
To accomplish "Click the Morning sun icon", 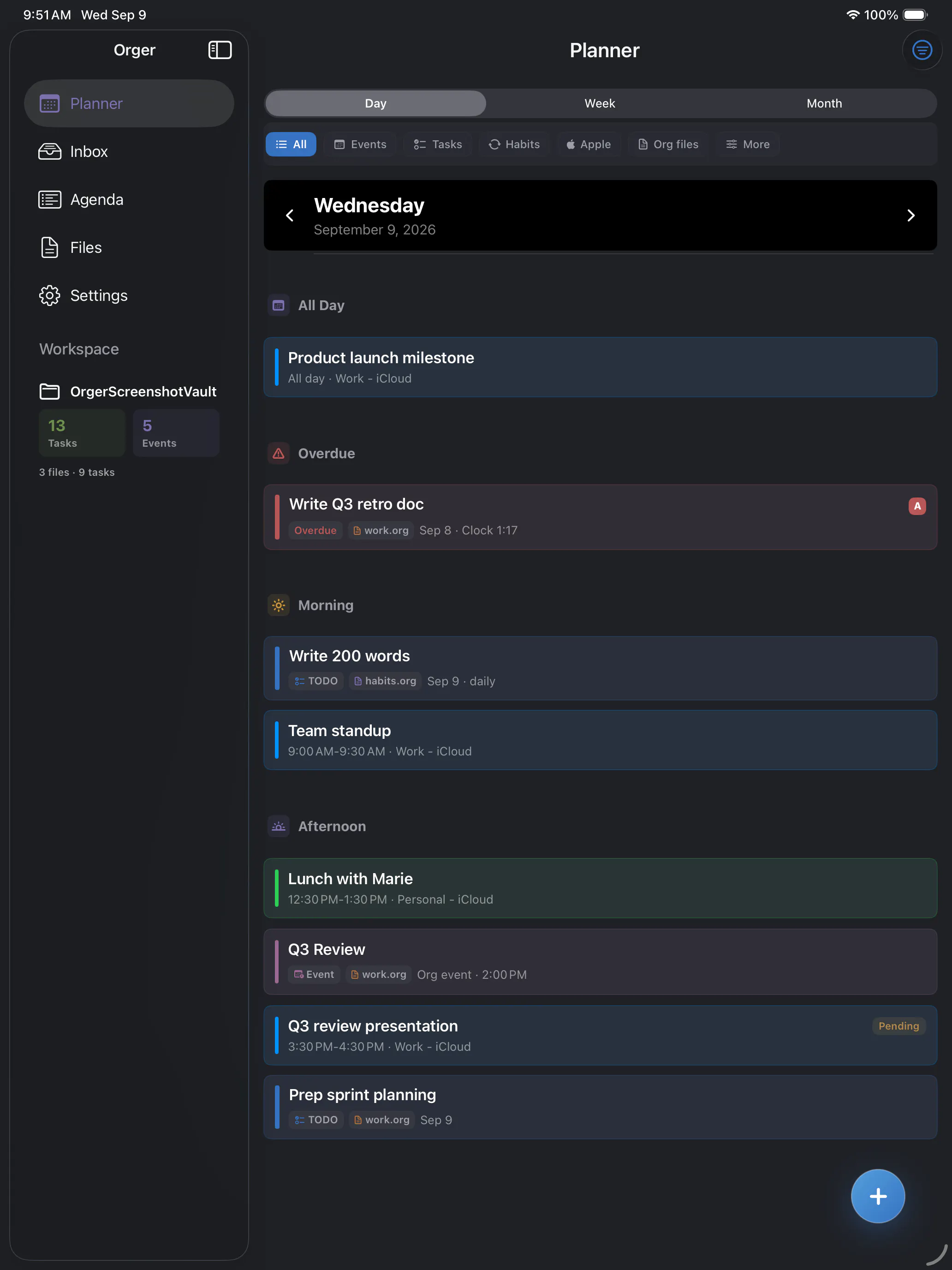I will click(x=278, y=605).
